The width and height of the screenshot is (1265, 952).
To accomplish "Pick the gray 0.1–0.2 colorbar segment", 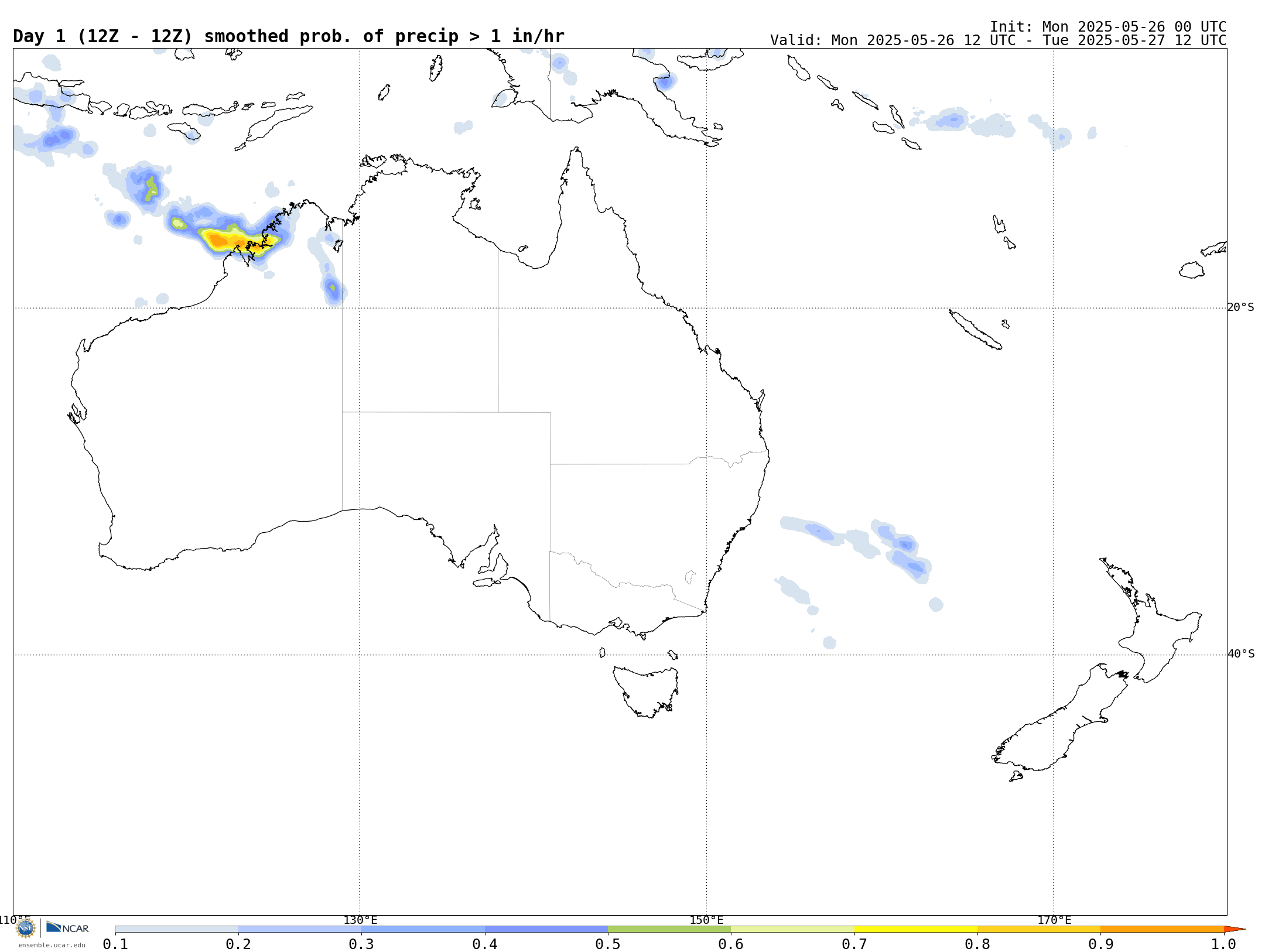I will (177, 929).
